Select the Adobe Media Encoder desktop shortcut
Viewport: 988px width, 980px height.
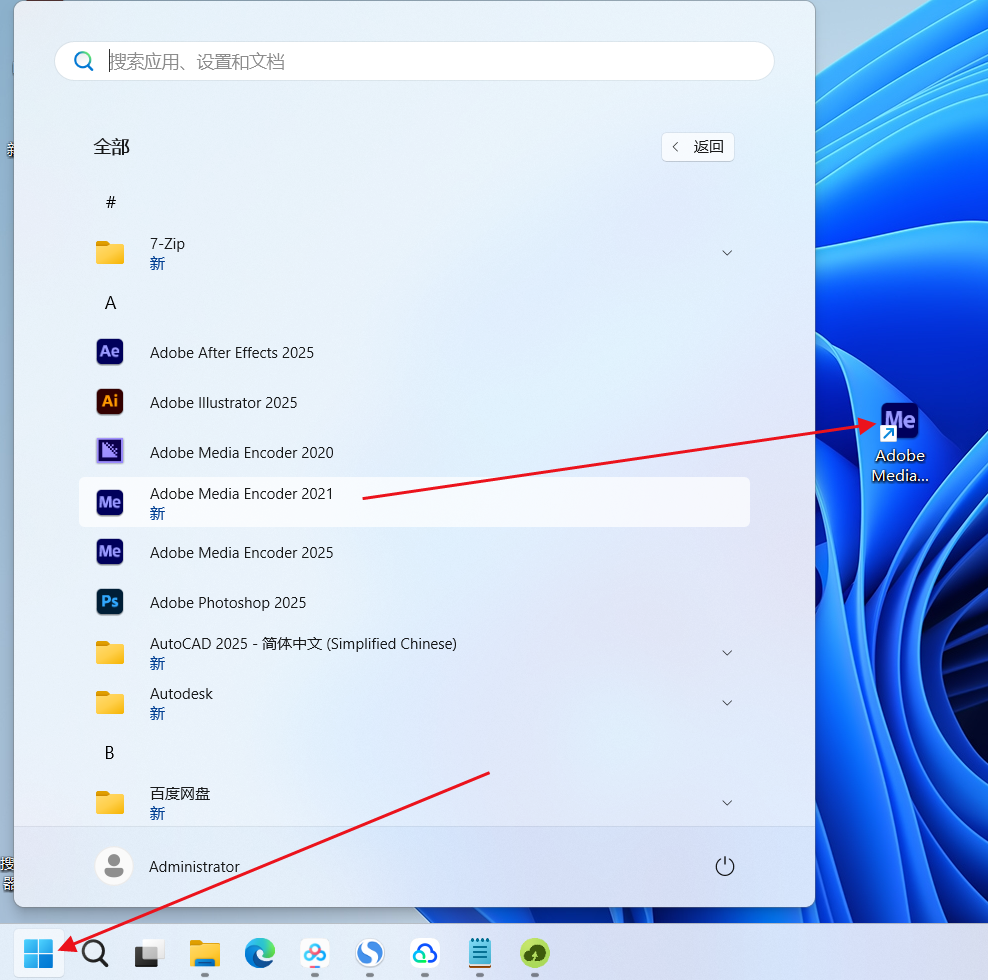[900, 444]
